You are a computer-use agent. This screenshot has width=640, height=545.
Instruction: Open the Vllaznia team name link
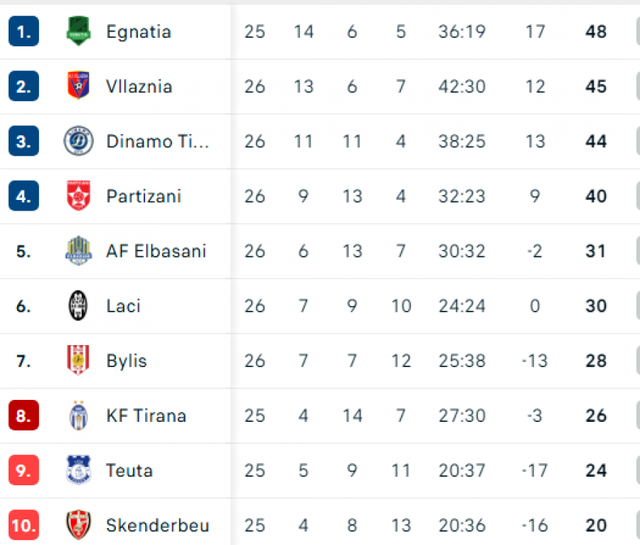point(139,87)
